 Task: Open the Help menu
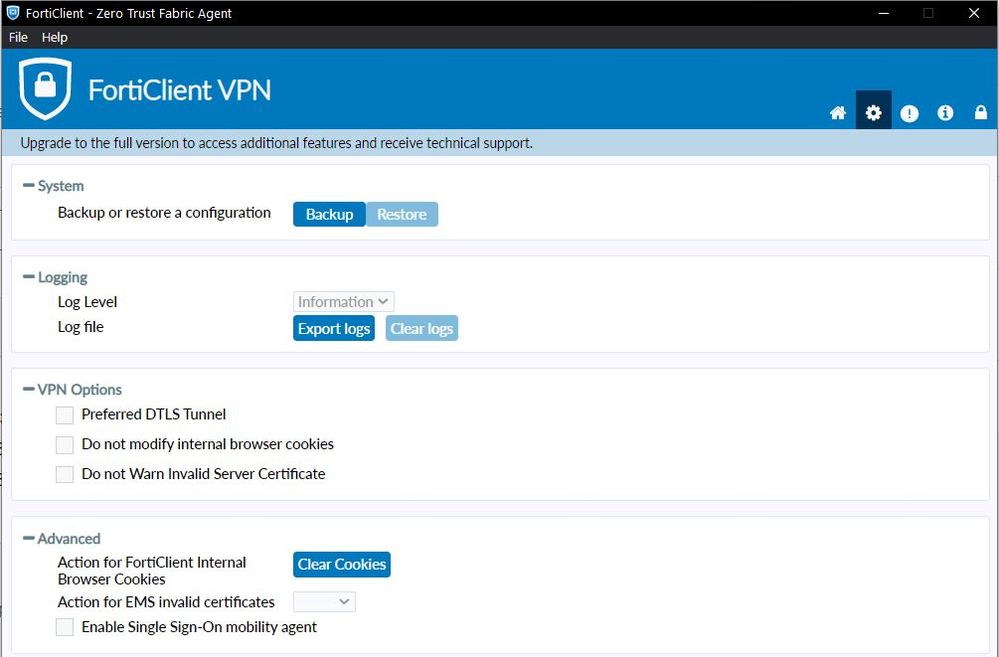pyautogui.click(x=55, y=37)
